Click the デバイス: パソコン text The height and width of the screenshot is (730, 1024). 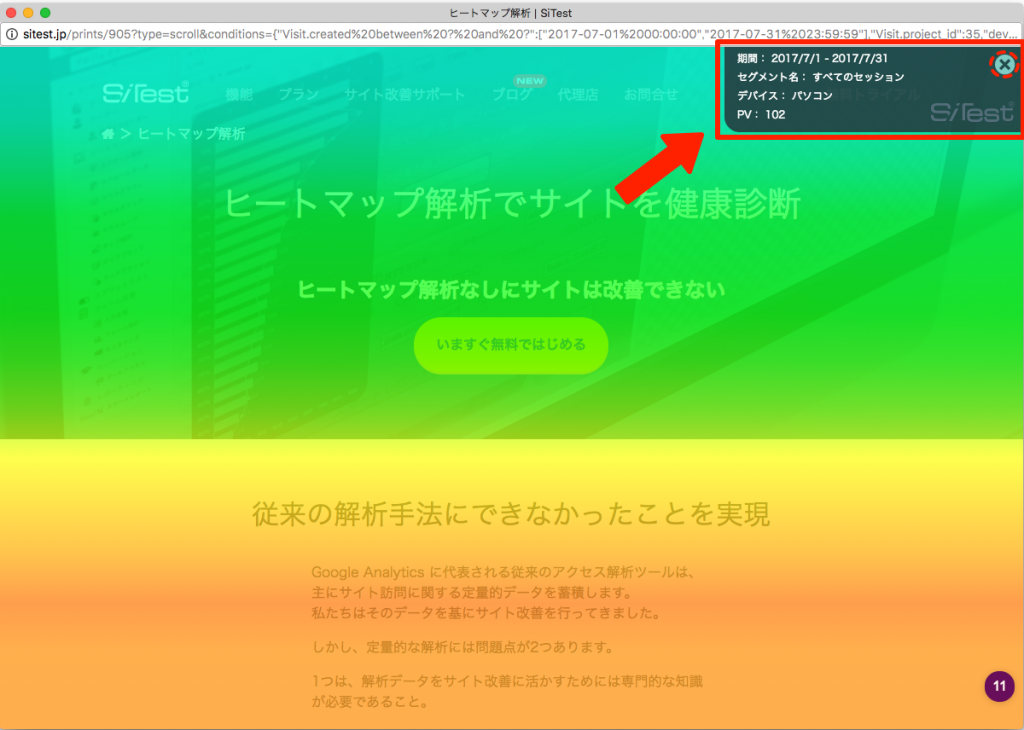tap(785, 95)
